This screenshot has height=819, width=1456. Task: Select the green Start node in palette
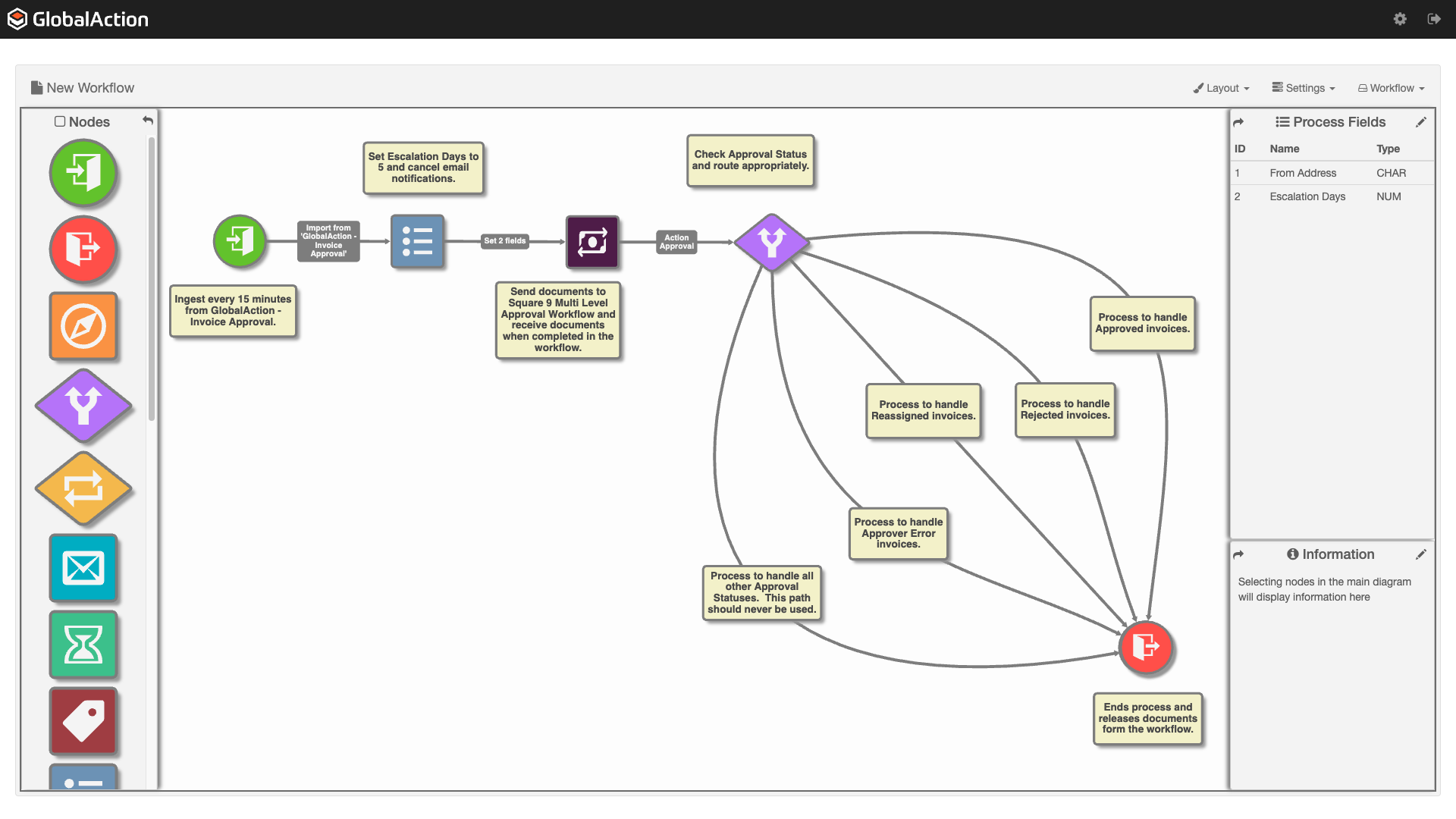point(83,173)
